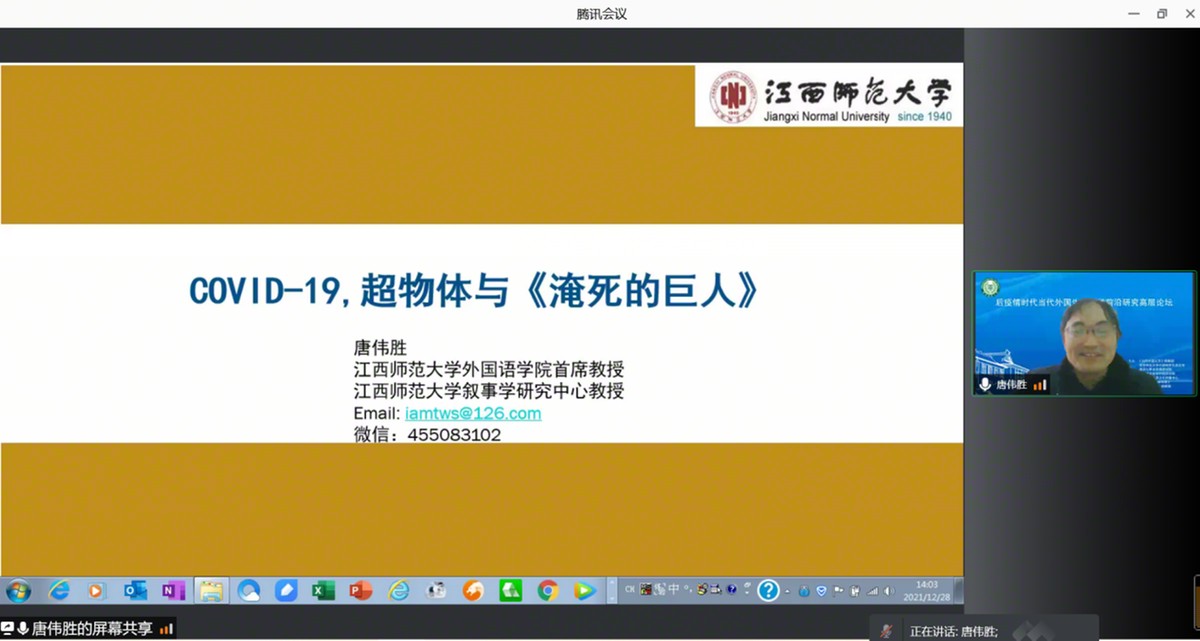Launch Internet Explorer next to the Start button
Image resolution: width=1200 pixels, height=641 pixels.
[60, 590]
